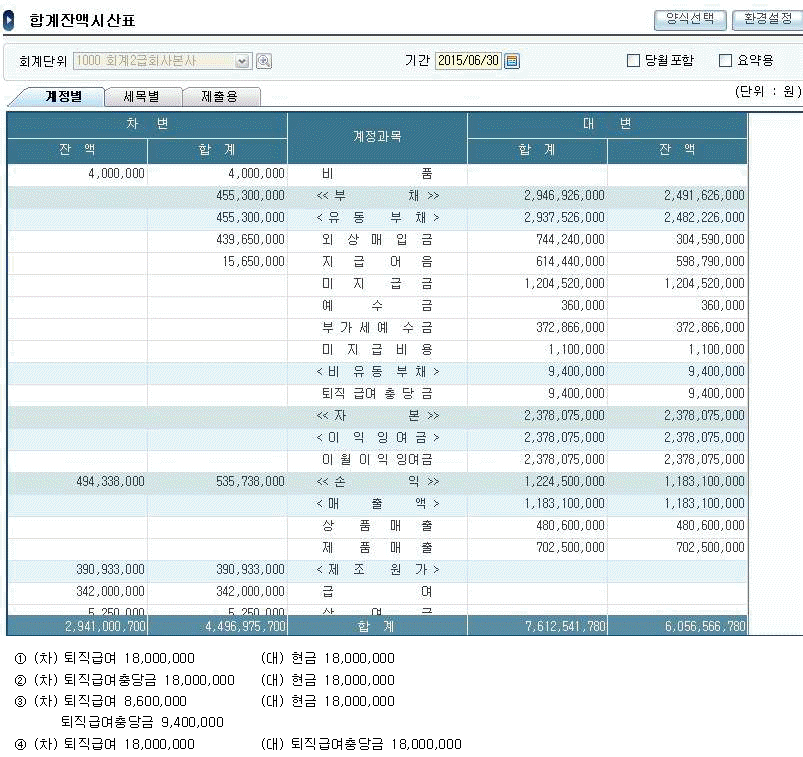The width and height of the screenshot is (803, 757).
Task: Select the 퇴직급여충당금 account row
Action: pyautogui.click(x=377, y=393)
